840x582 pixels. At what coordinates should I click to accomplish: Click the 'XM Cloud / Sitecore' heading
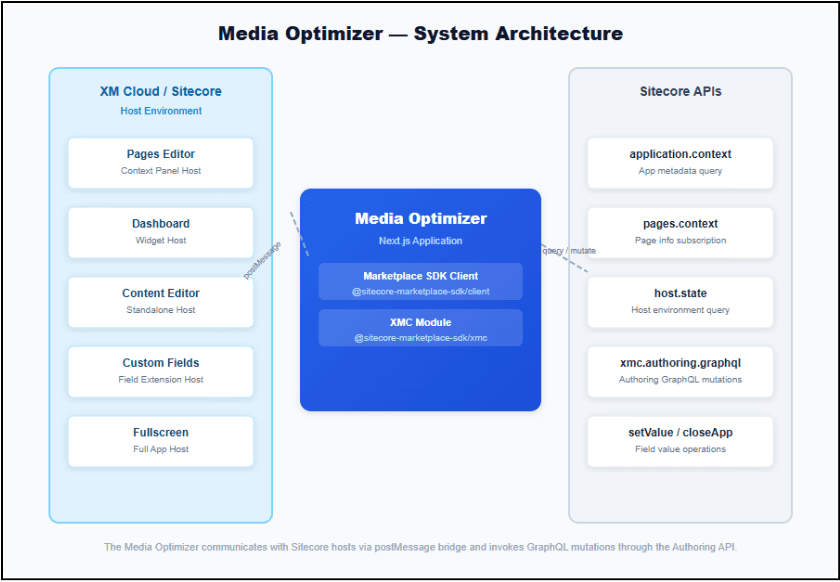(161, 91)
